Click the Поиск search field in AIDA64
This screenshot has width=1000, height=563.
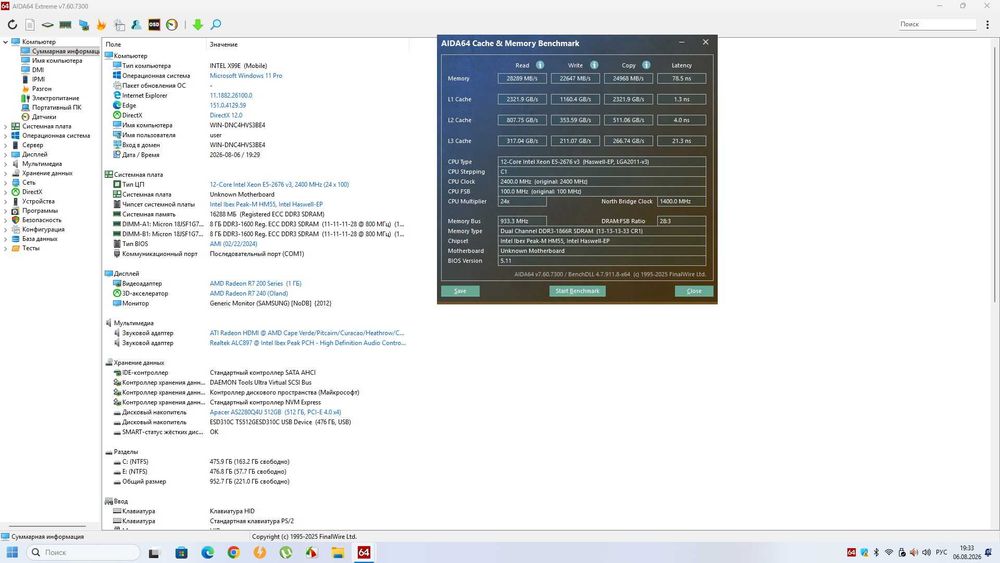pos(936,24)
